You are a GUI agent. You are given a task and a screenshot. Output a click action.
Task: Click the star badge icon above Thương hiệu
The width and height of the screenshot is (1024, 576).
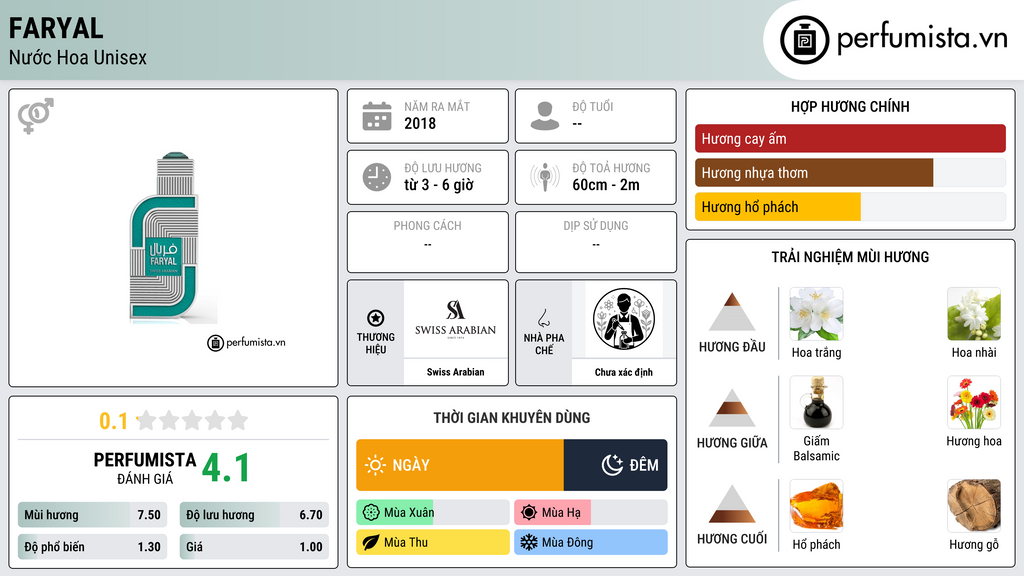click(x=376, y=318)
